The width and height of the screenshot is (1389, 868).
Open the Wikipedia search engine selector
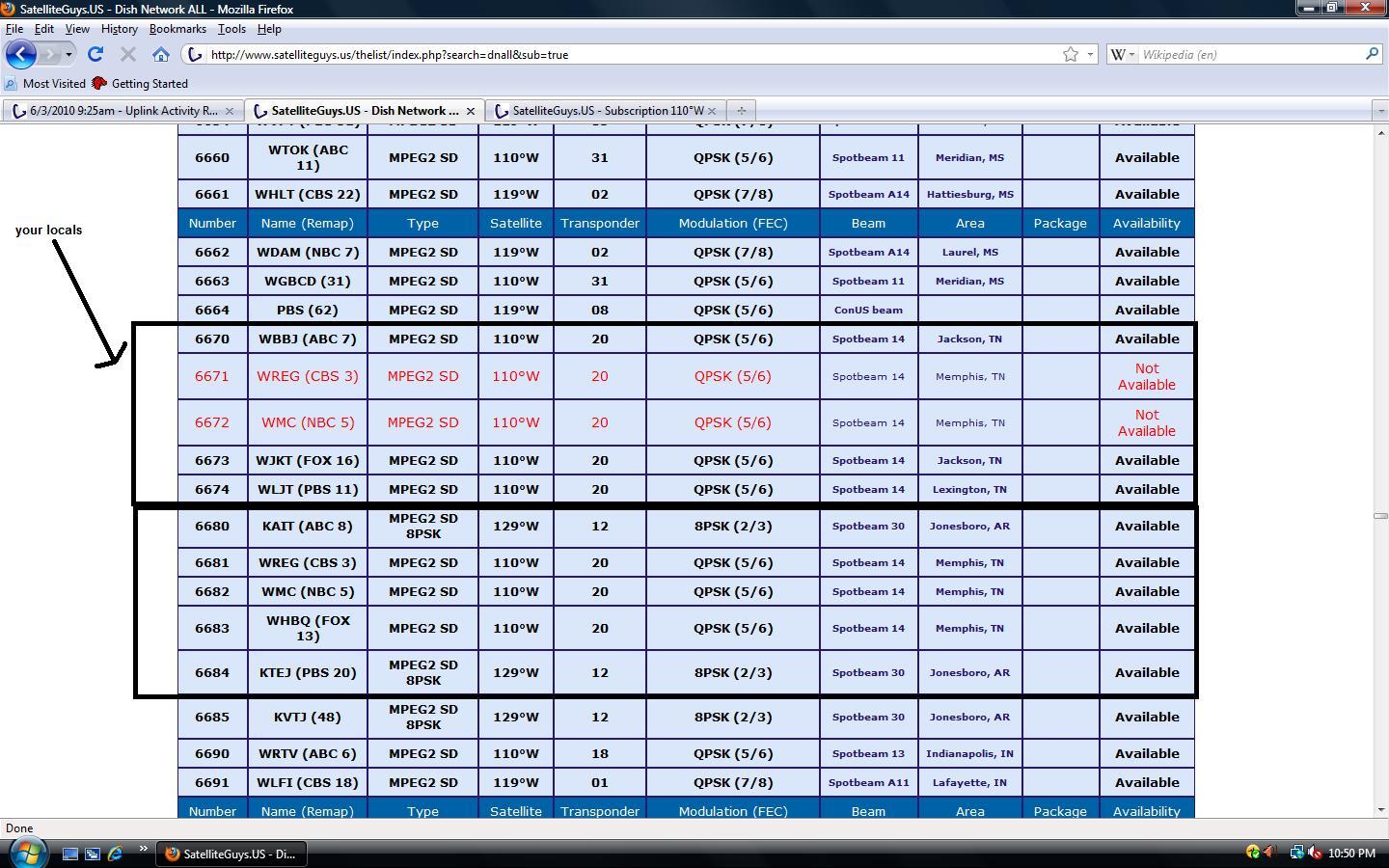pyautogui.click(x=1123, y=55)
